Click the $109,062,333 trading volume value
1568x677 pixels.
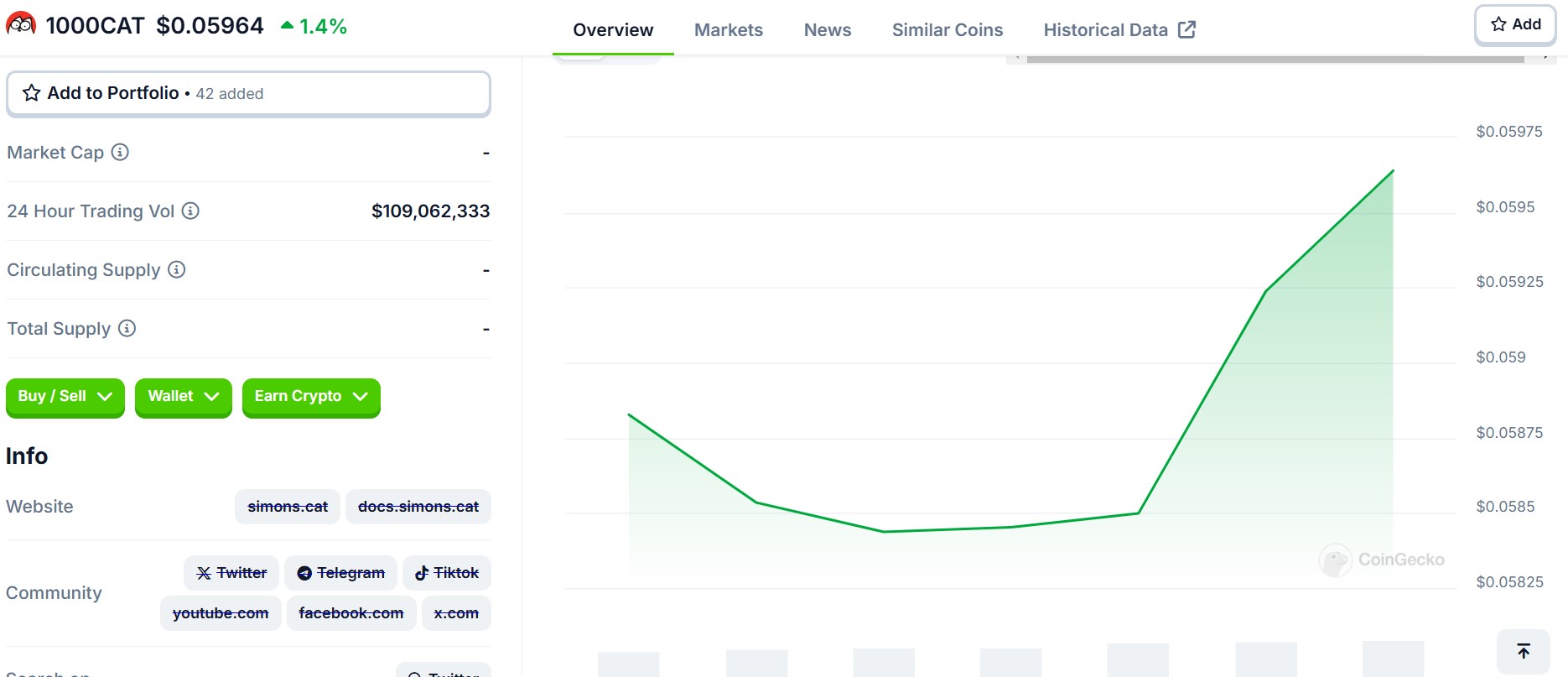point(430,211)
